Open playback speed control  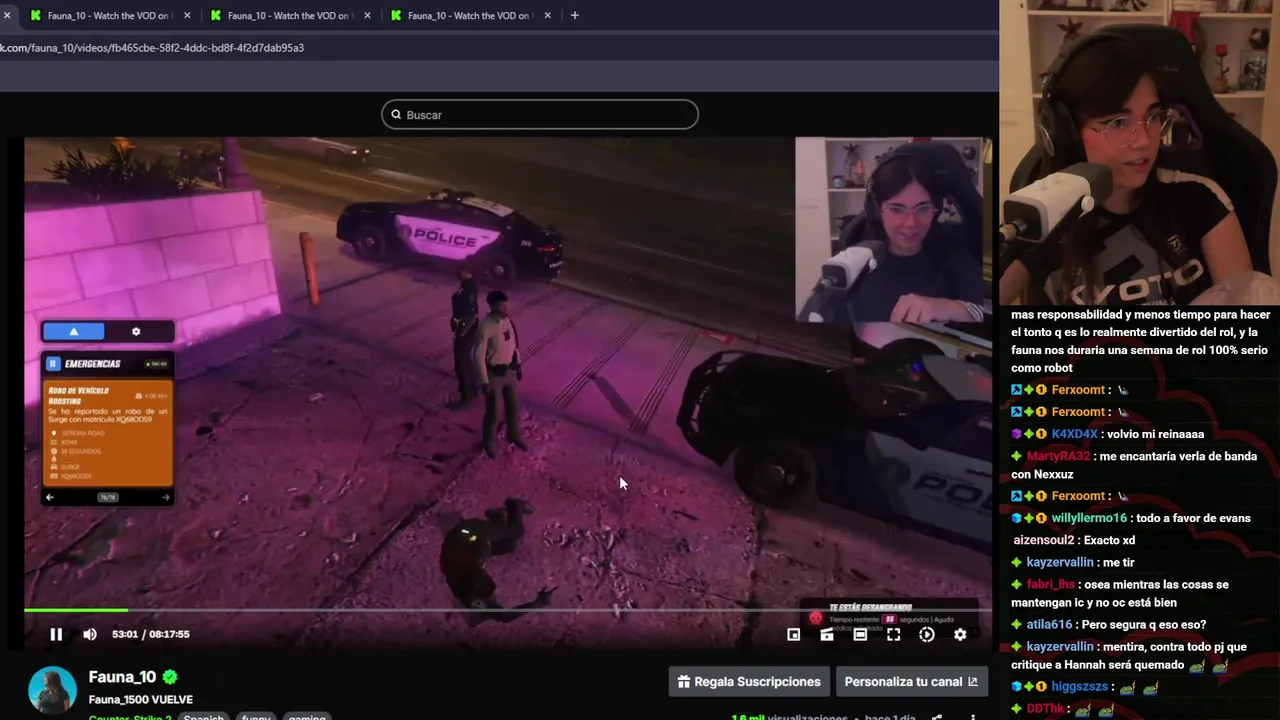tap(927, 634)
